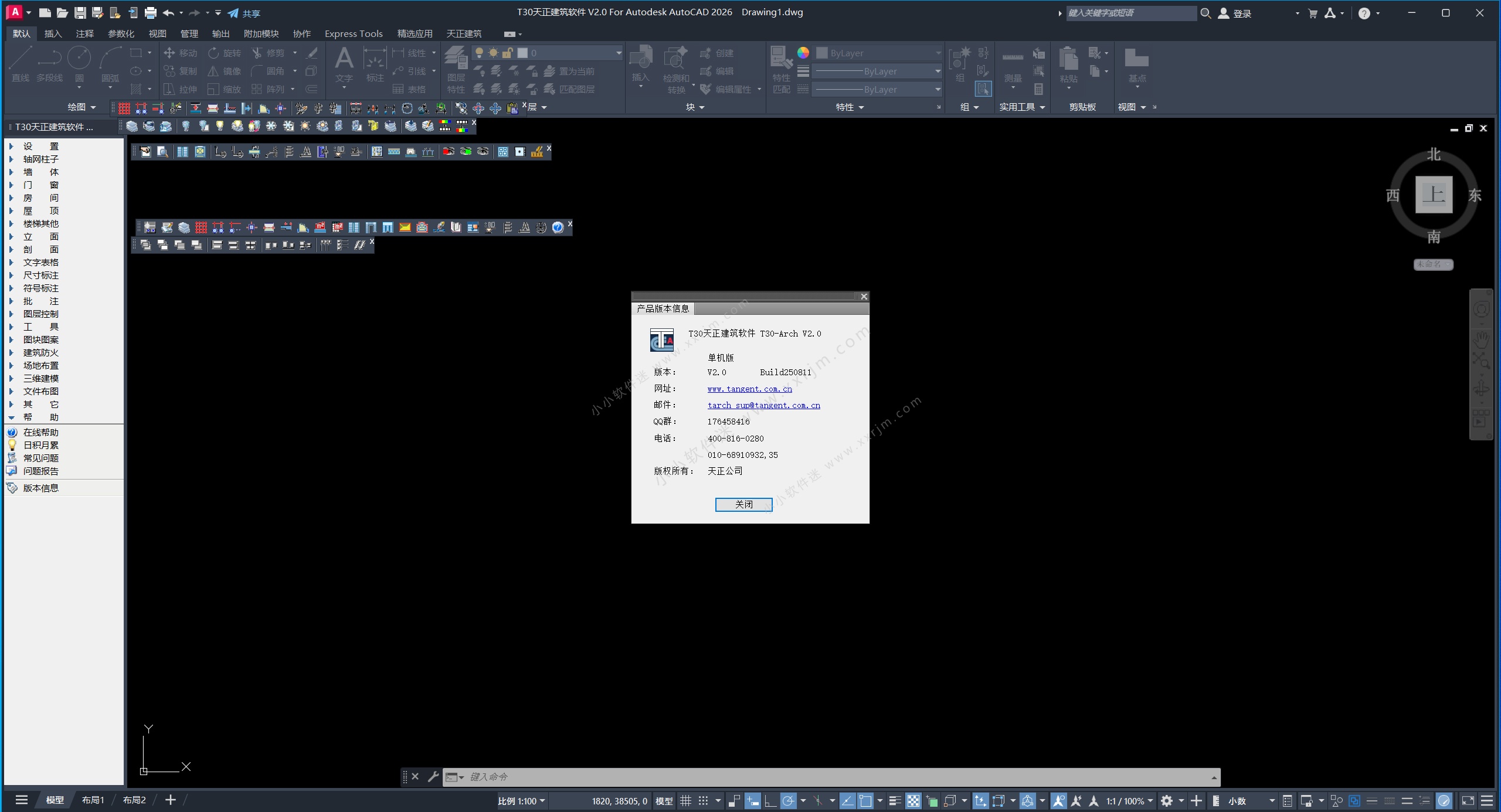Toggle snap mode dots in status bar
The width and height of the screenshot is (1501, 812).
click(704, 800)
